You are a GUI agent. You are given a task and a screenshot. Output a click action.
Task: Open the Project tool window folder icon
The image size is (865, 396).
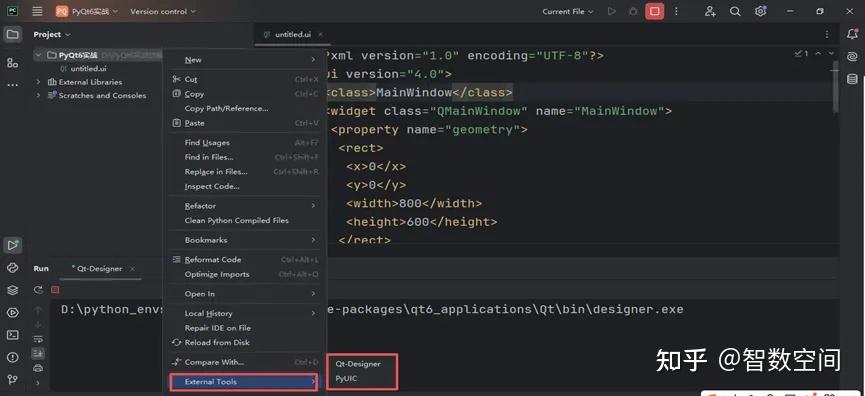pos(12,35)
